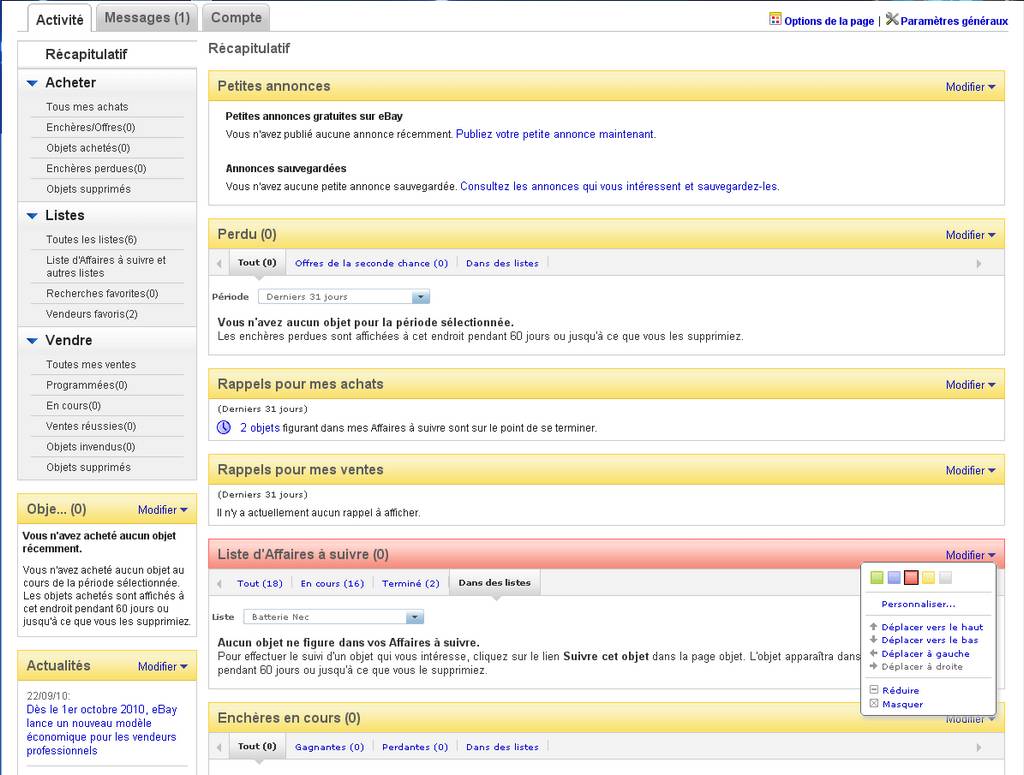This screenshot has height=775, width=1024.
Task: Pick the red color swatch
Action: 911,577
